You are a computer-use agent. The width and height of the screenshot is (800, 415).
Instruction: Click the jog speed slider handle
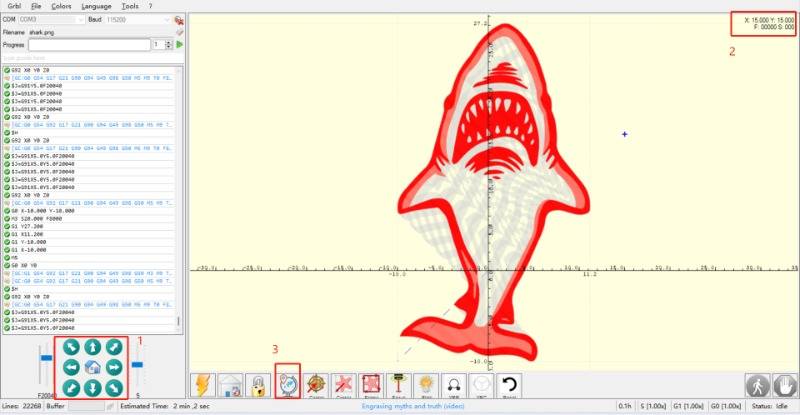tap(46, 358)
